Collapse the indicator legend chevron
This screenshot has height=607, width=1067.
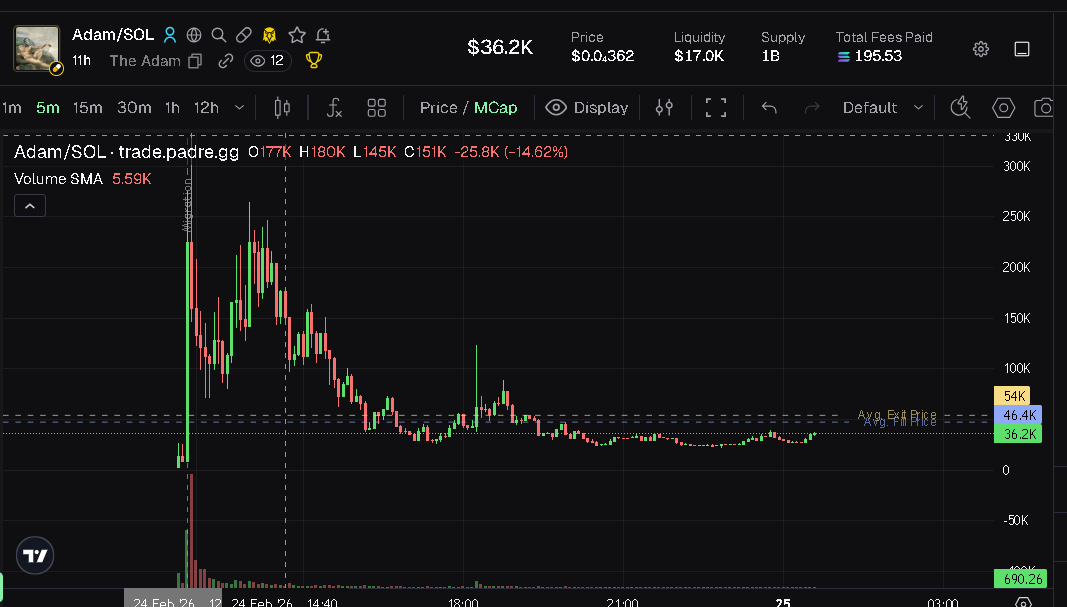pyautogui.click(x=30, y=206)
